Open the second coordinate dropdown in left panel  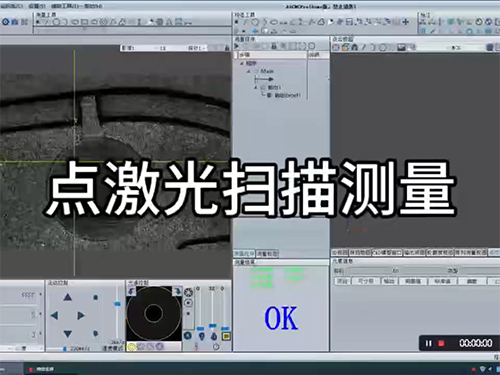(41, 314)
